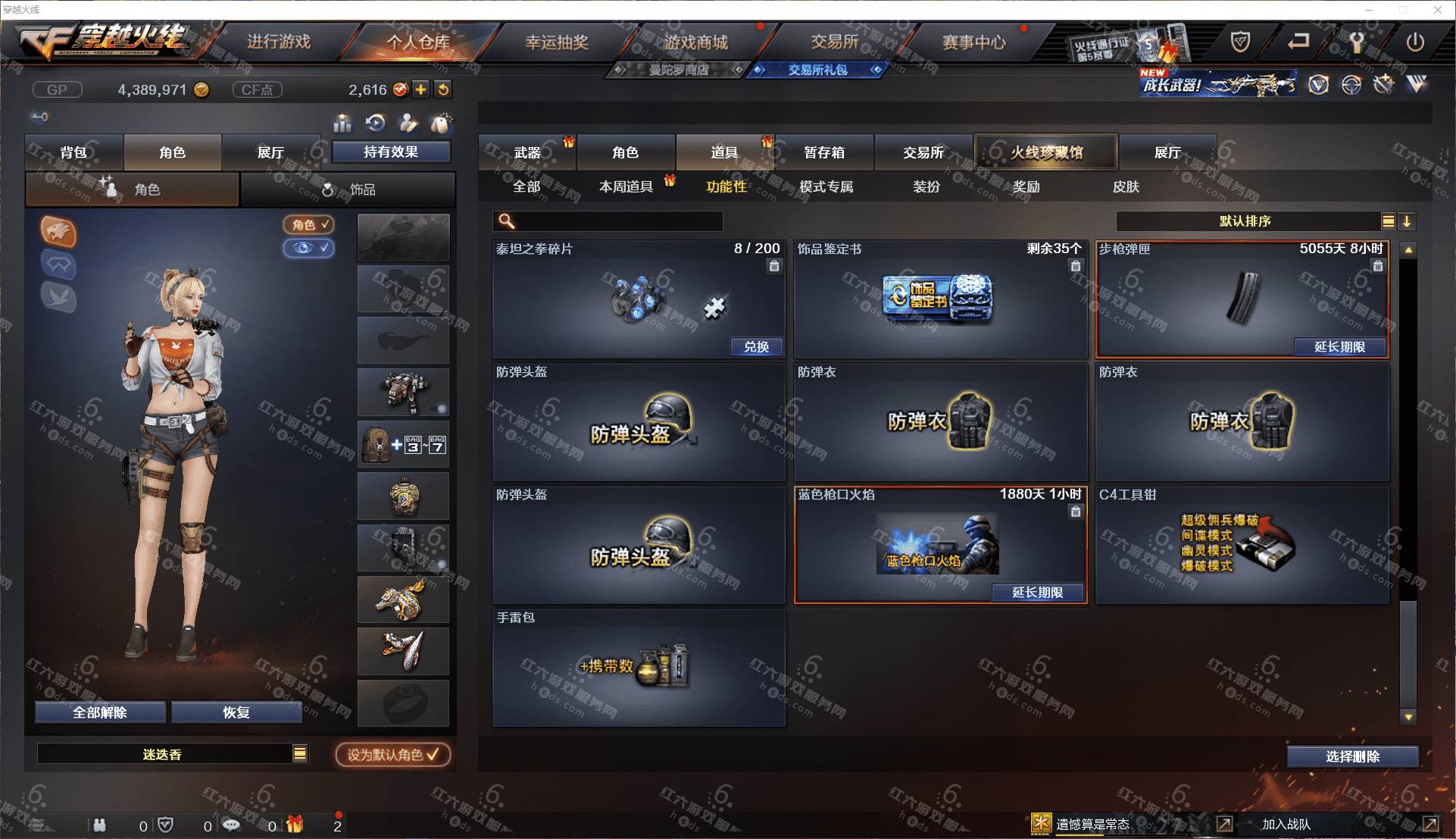Expand the 迷迭香 character dropdown

click(x=300, y=753)
